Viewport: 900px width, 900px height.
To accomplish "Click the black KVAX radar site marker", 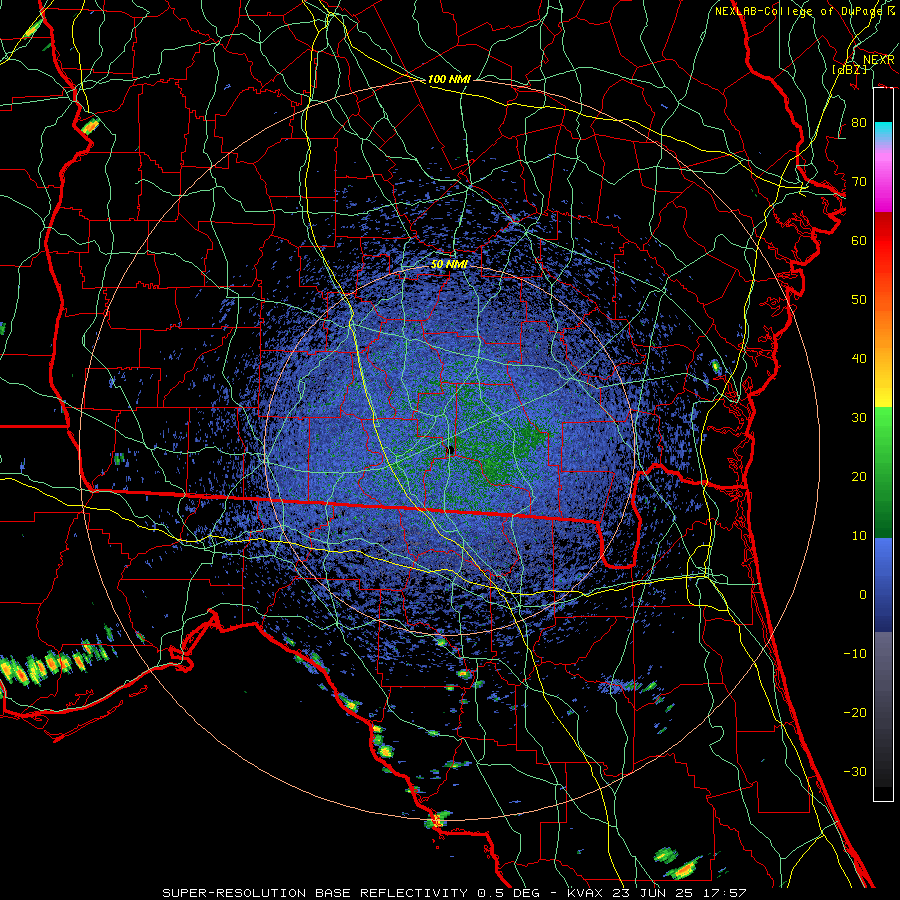I will (x=451, y=450).
